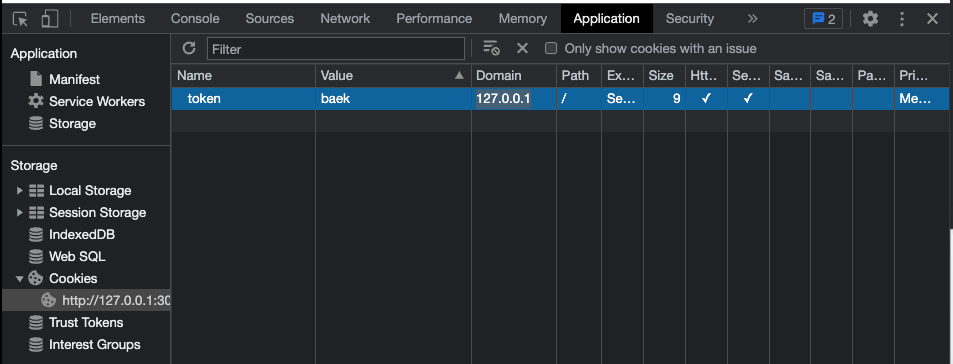This screenshot has width=953, height=364.
Task: Open the Service Workers gear icon
Action: pyautogui.click(x=36, y=101)
